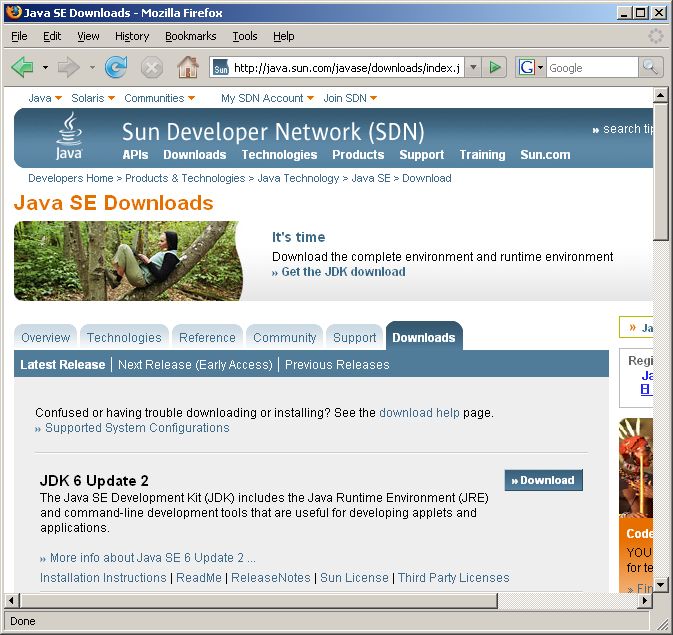
Task: Switch to the Community tab
Action: click(x=285, y=337)
